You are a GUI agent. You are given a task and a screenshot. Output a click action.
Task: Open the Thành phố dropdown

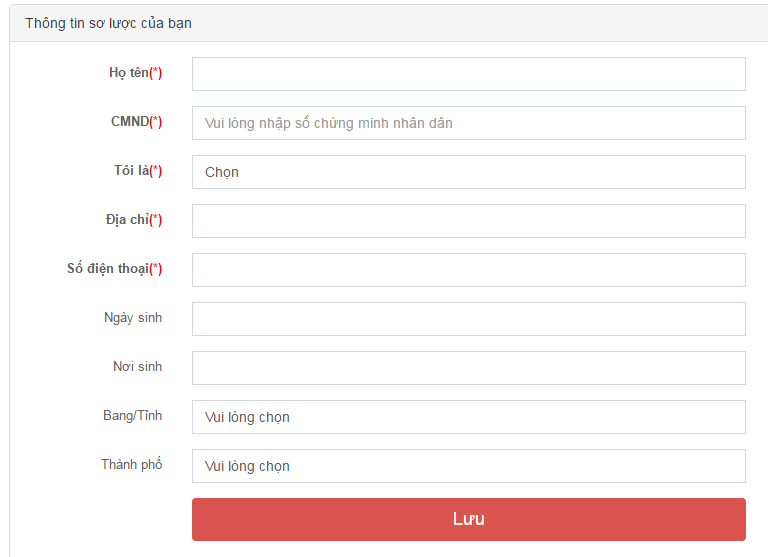pos(468,466)
